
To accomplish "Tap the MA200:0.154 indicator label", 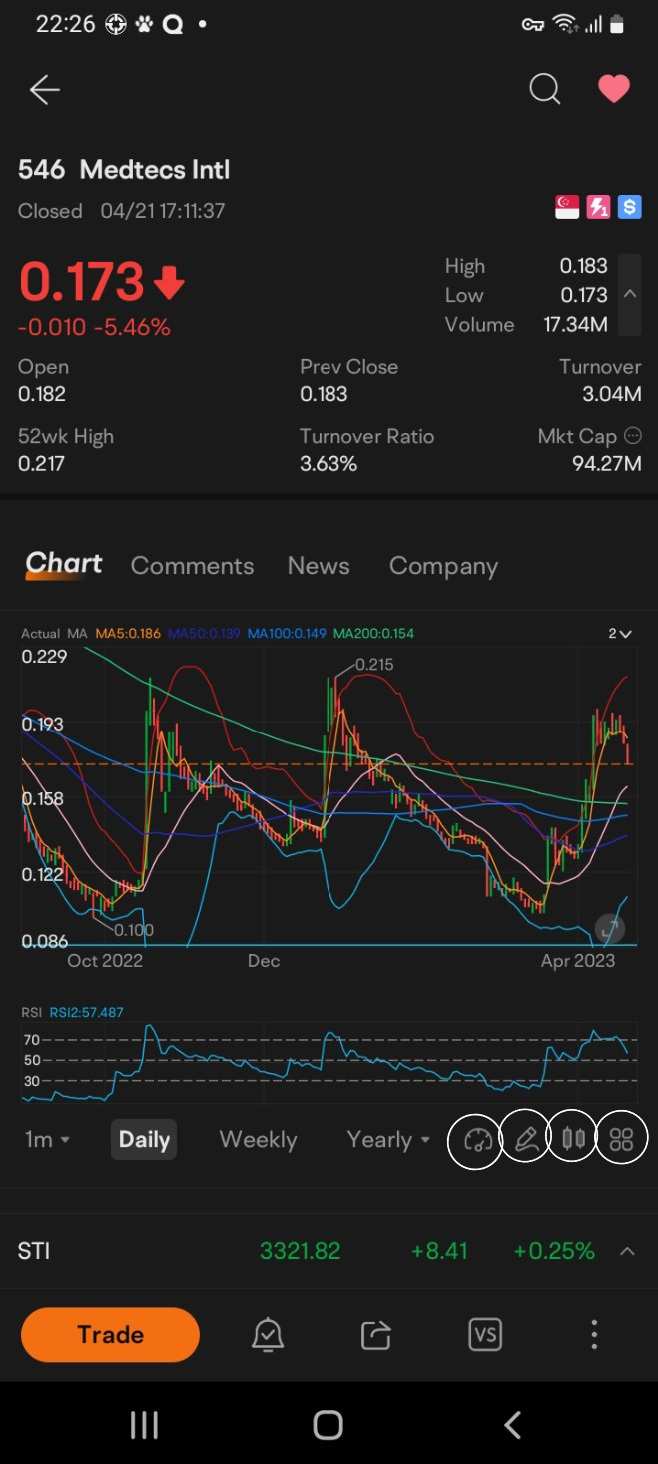I will tap(373, 634).
